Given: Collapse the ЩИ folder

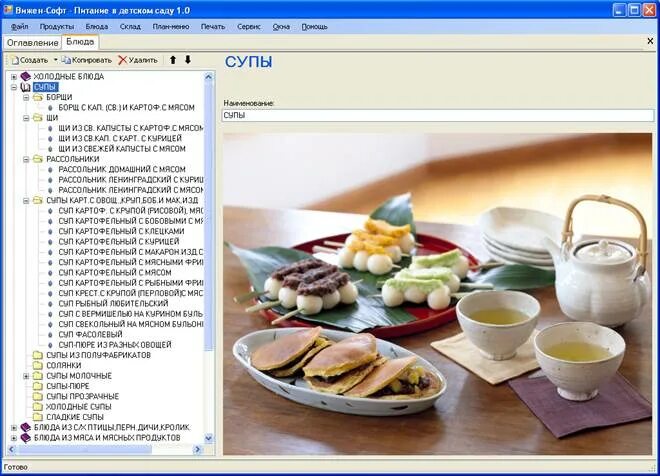Looking at the screenshot, I should click(26, 118).
